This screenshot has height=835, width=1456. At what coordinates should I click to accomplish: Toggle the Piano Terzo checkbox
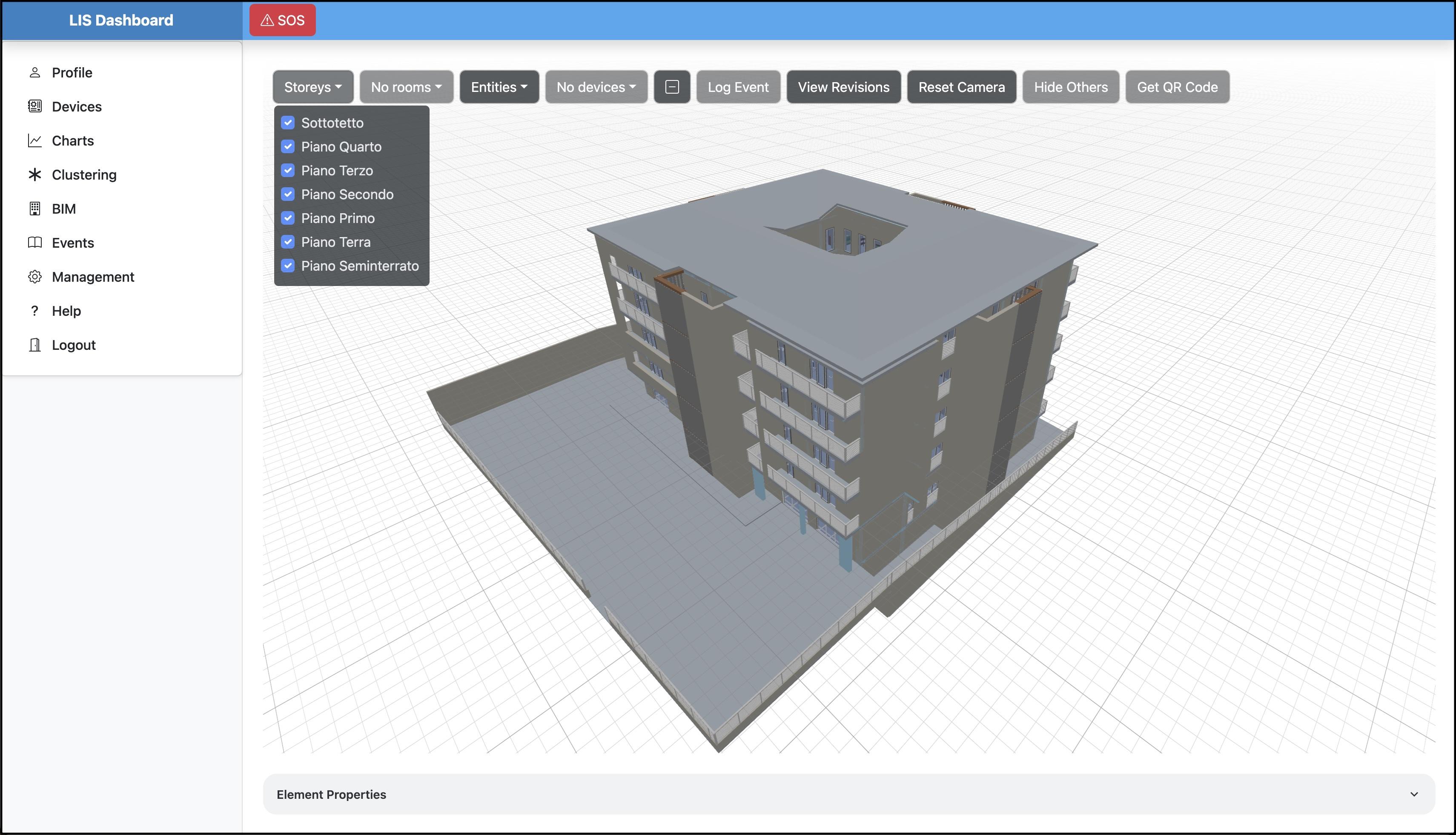tap(288, 170)
